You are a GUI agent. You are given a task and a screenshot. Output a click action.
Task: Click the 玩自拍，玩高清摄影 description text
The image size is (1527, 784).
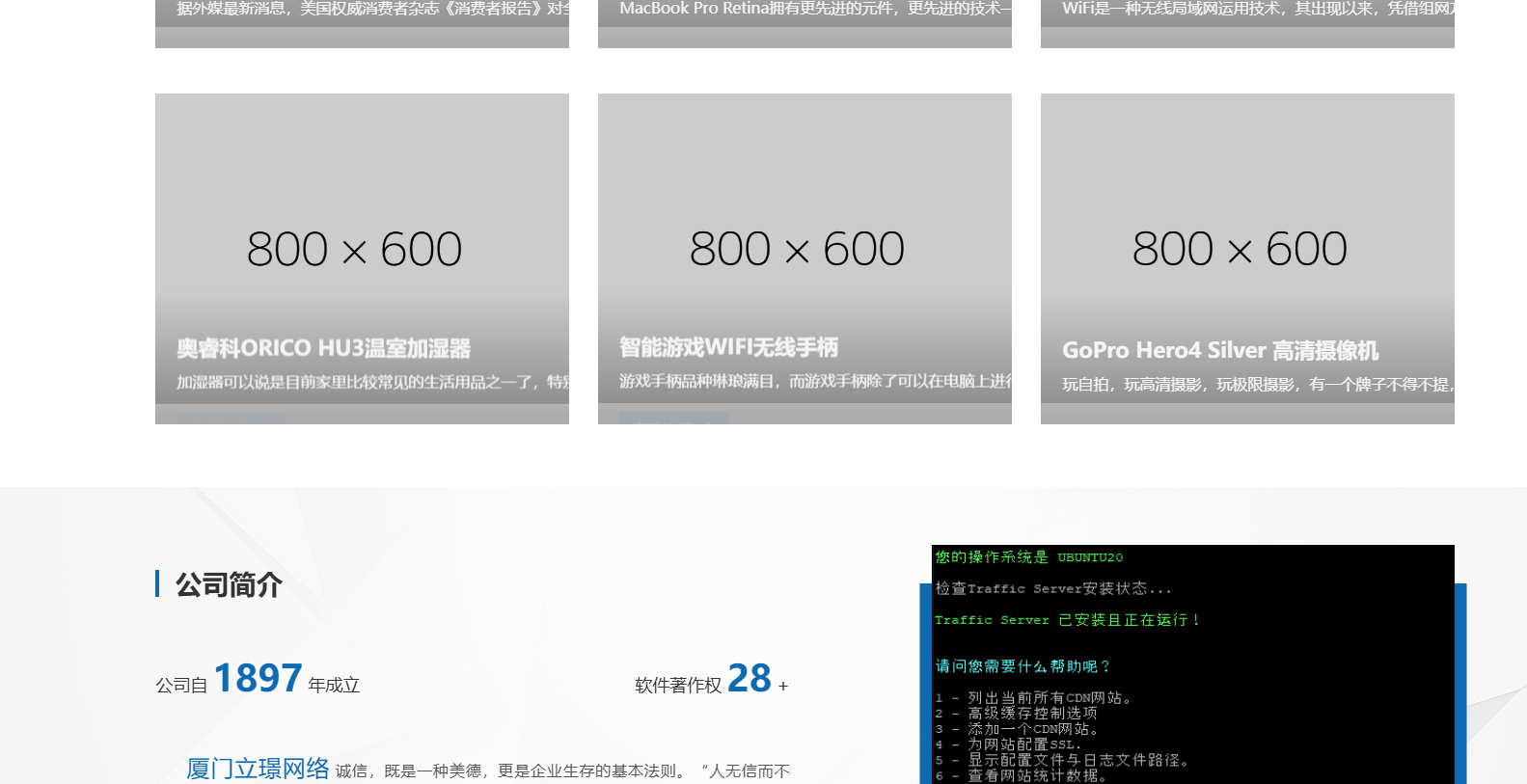1258,384
